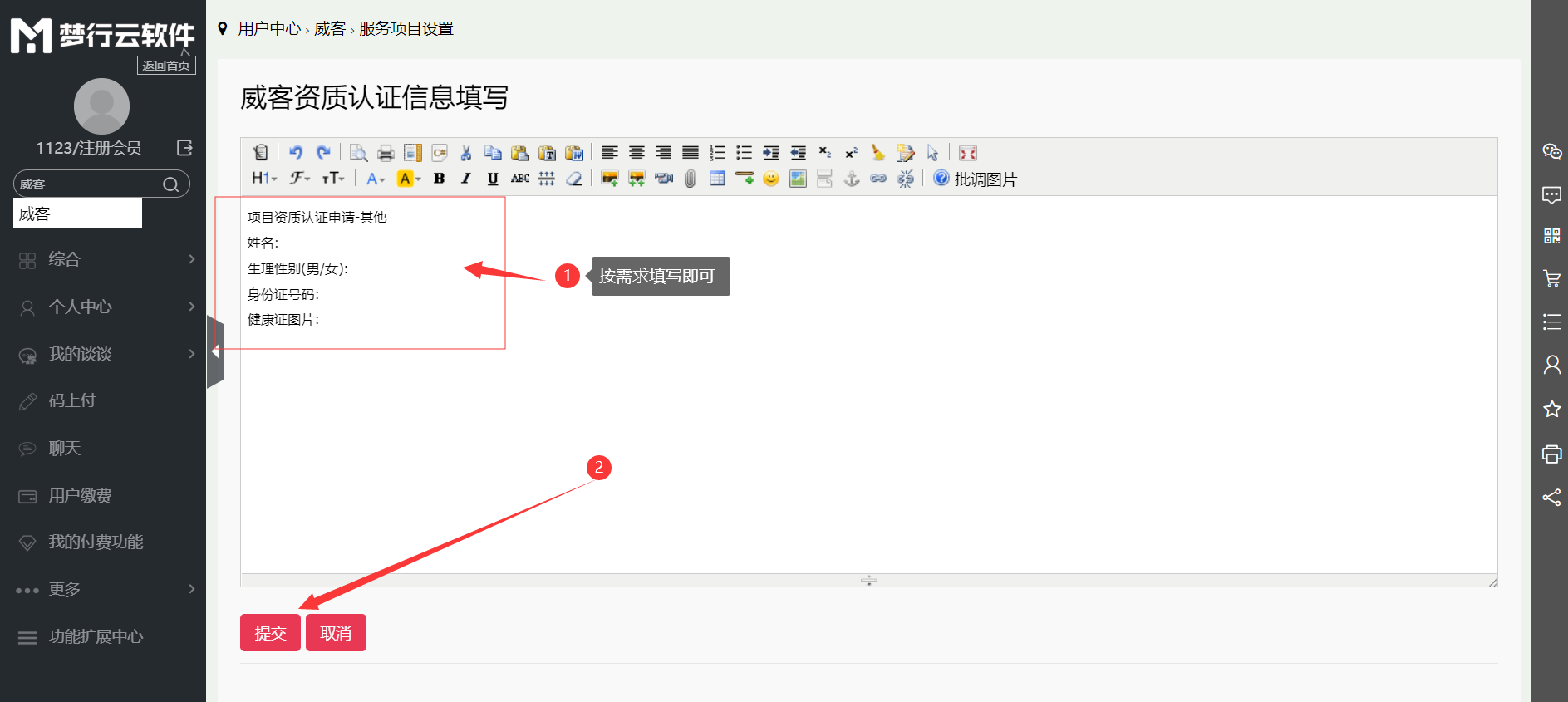Open the H1 paragraph format dropdown
Screen dimensions: 1568x702
[264, 179]
